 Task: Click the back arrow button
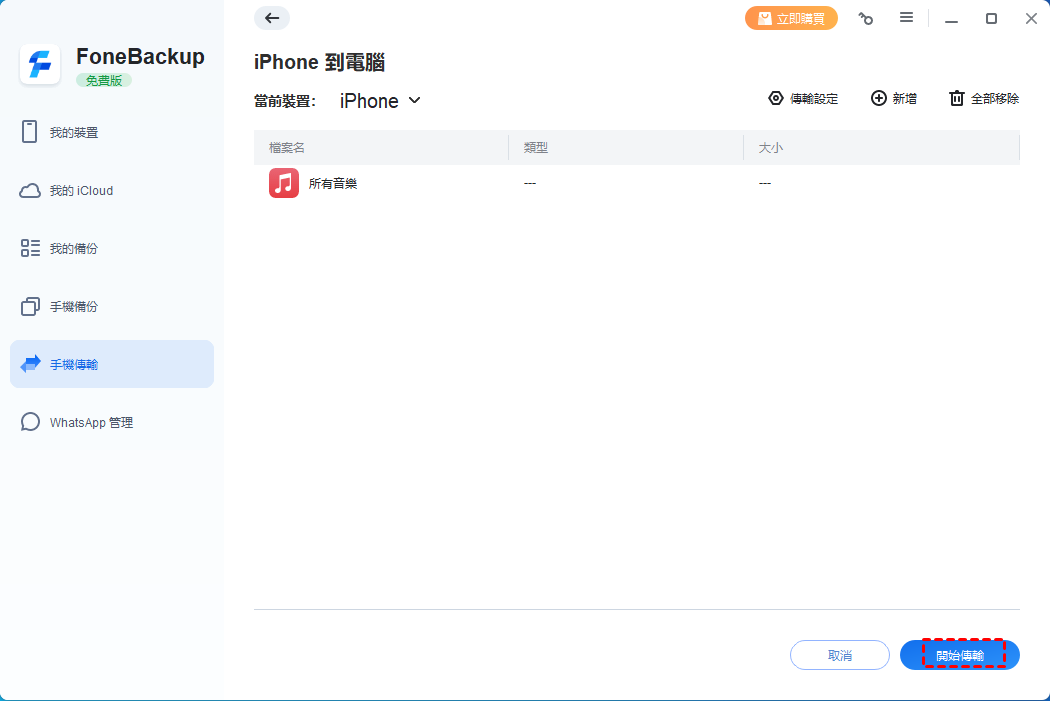[x=272, y=18]
